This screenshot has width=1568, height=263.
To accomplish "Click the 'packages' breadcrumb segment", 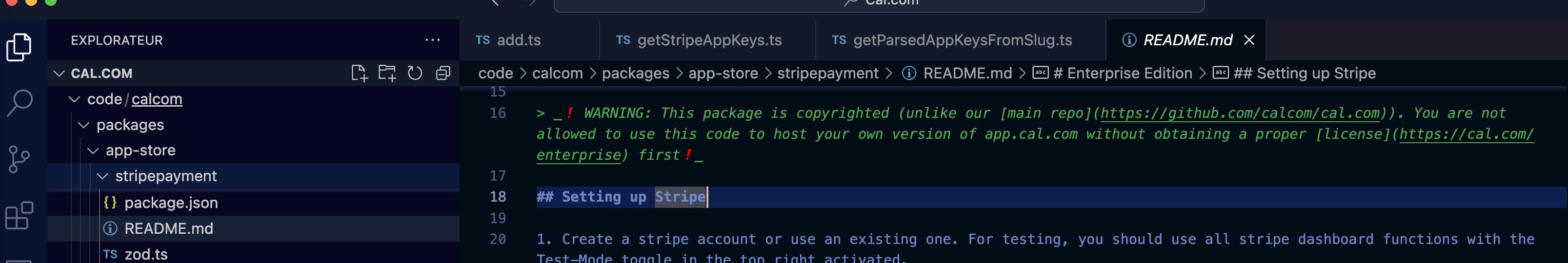I will tap(636, 74).
